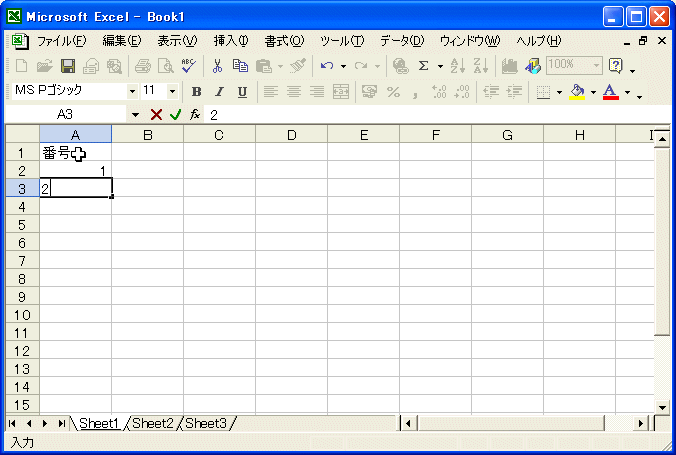Click the Merge and Center icon

(x=341, y=91)
